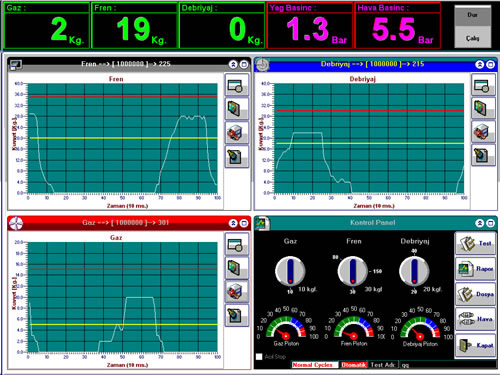Adjust the Fren force knob dial

[x=353, y=271]
